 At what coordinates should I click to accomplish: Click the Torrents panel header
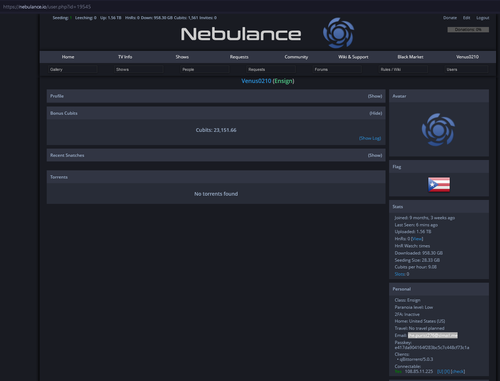[216, 177]
